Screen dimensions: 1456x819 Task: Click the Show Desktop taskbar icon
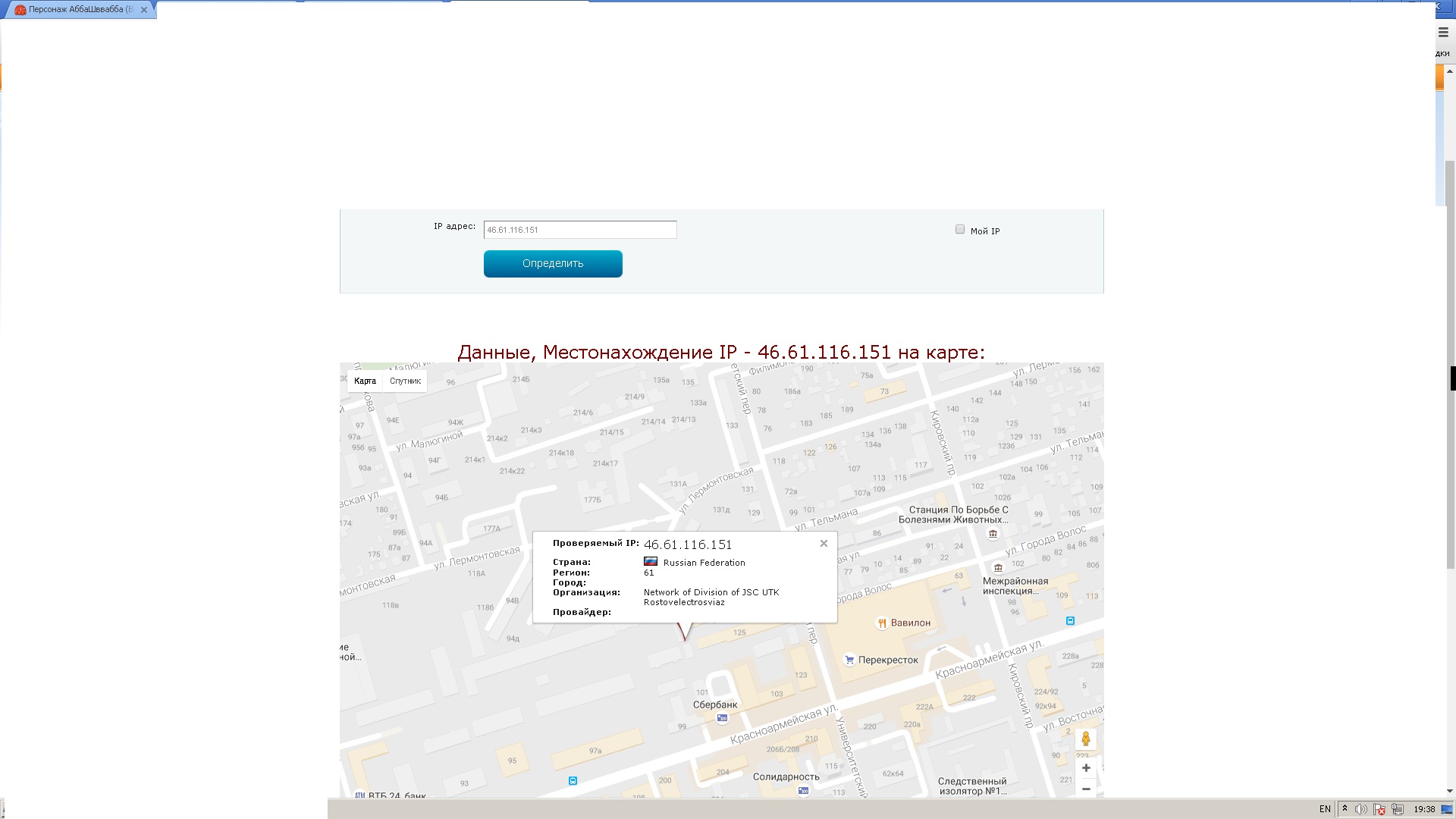(1447, 809)
